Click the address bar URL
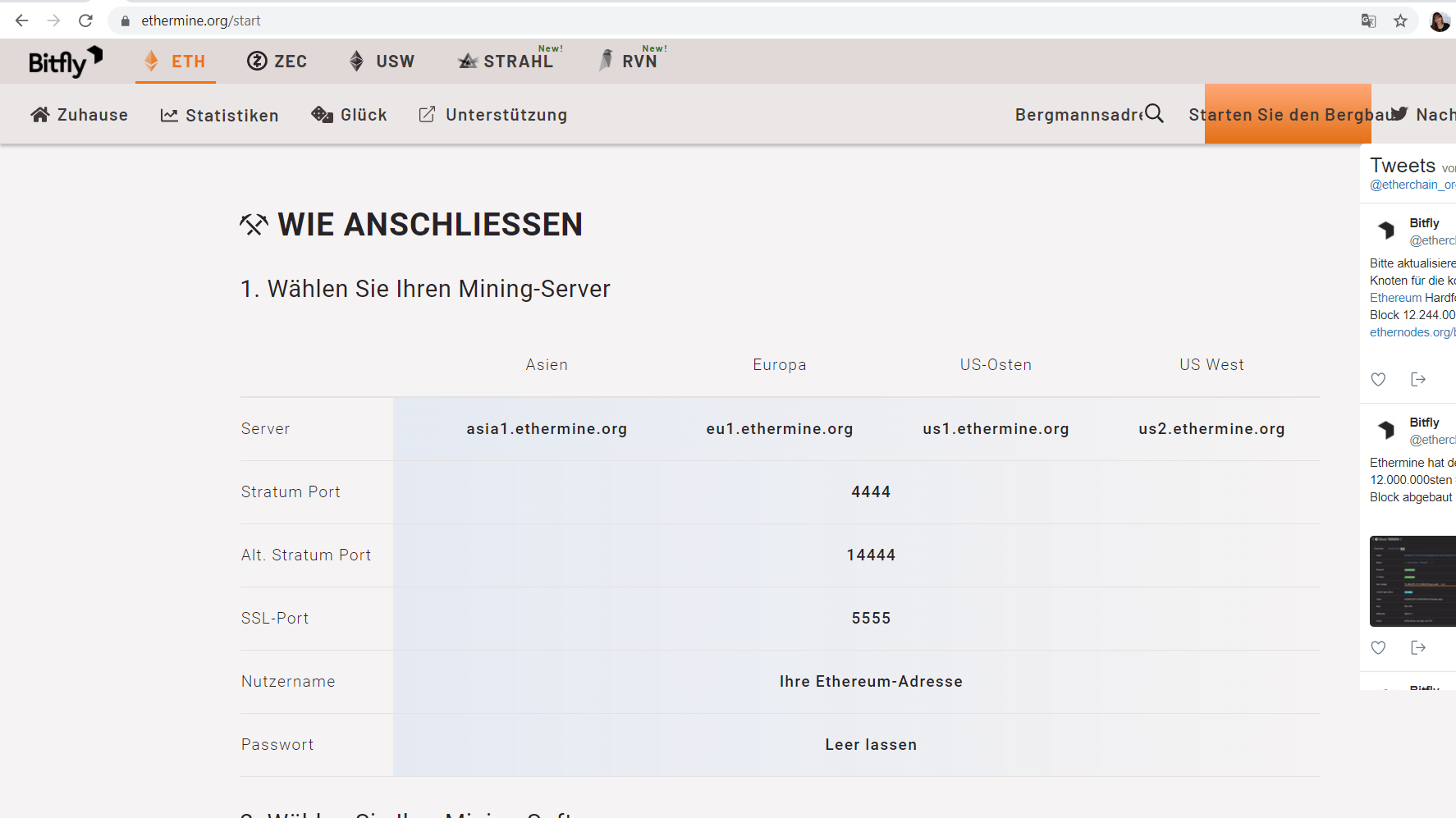 [201, 21]
